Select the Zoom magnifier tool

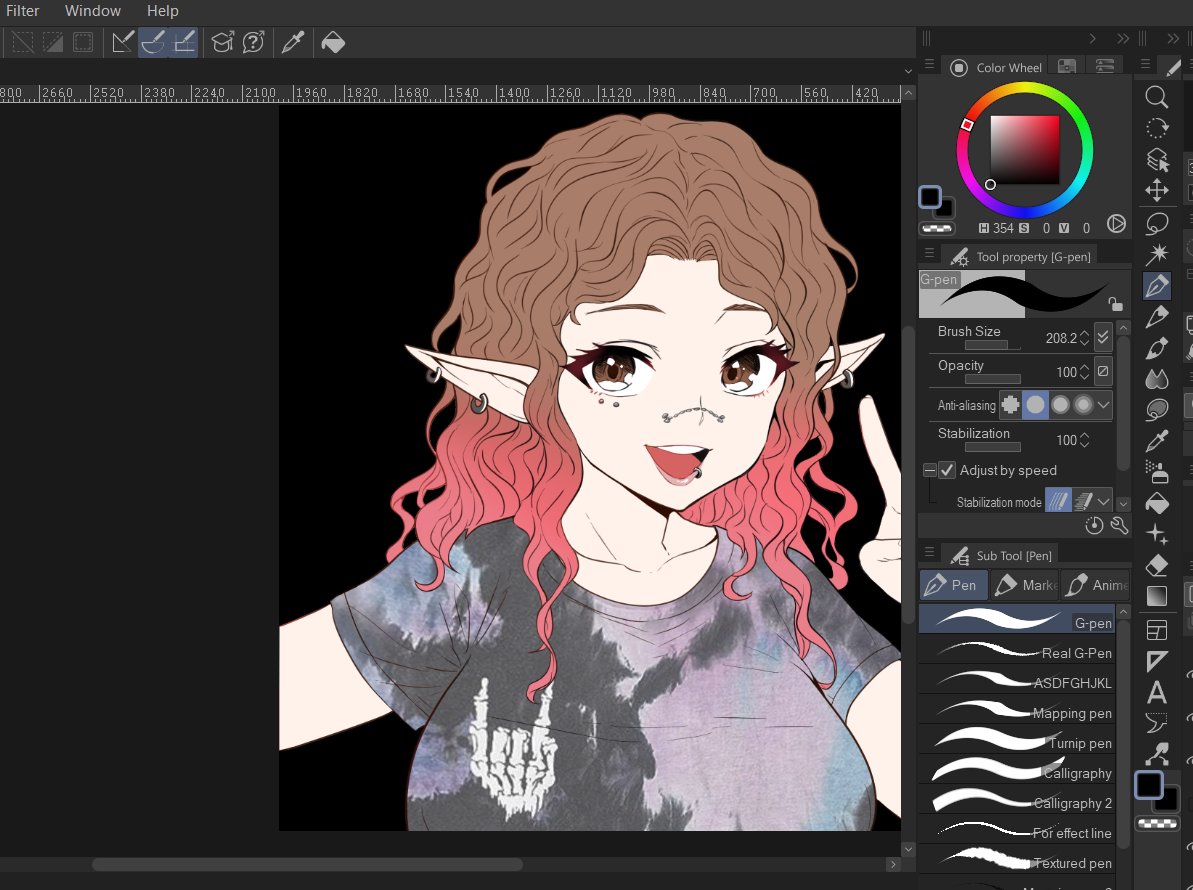(x=1156, y=97)
